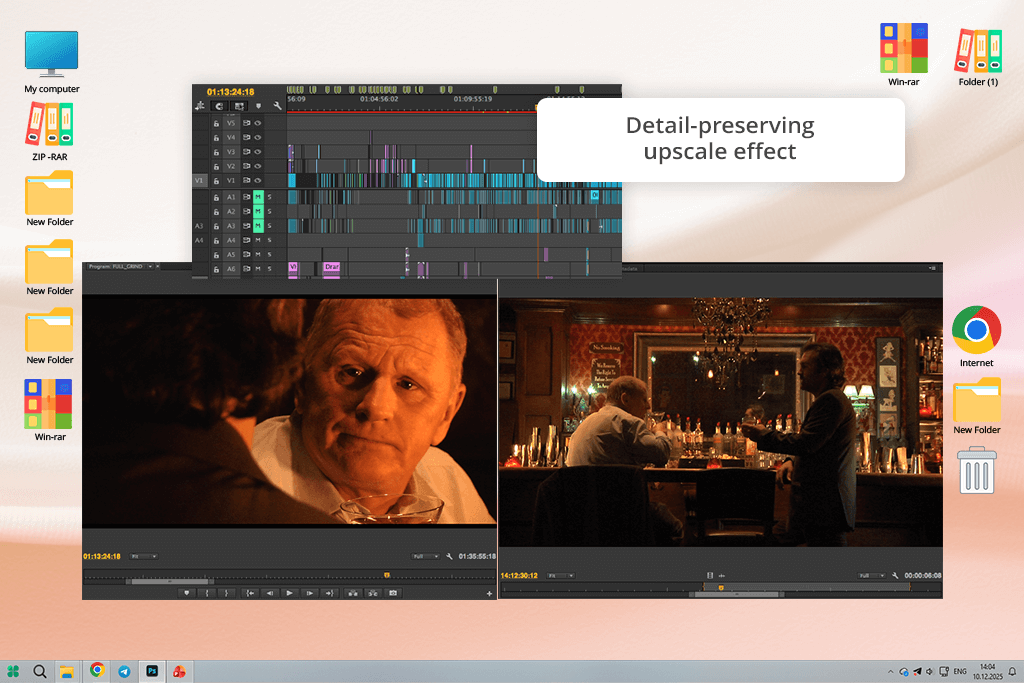The width and height of the screenshot is (1024, 683).
Task: Open Folder (1) desktop icon
Action: [978, 57]
